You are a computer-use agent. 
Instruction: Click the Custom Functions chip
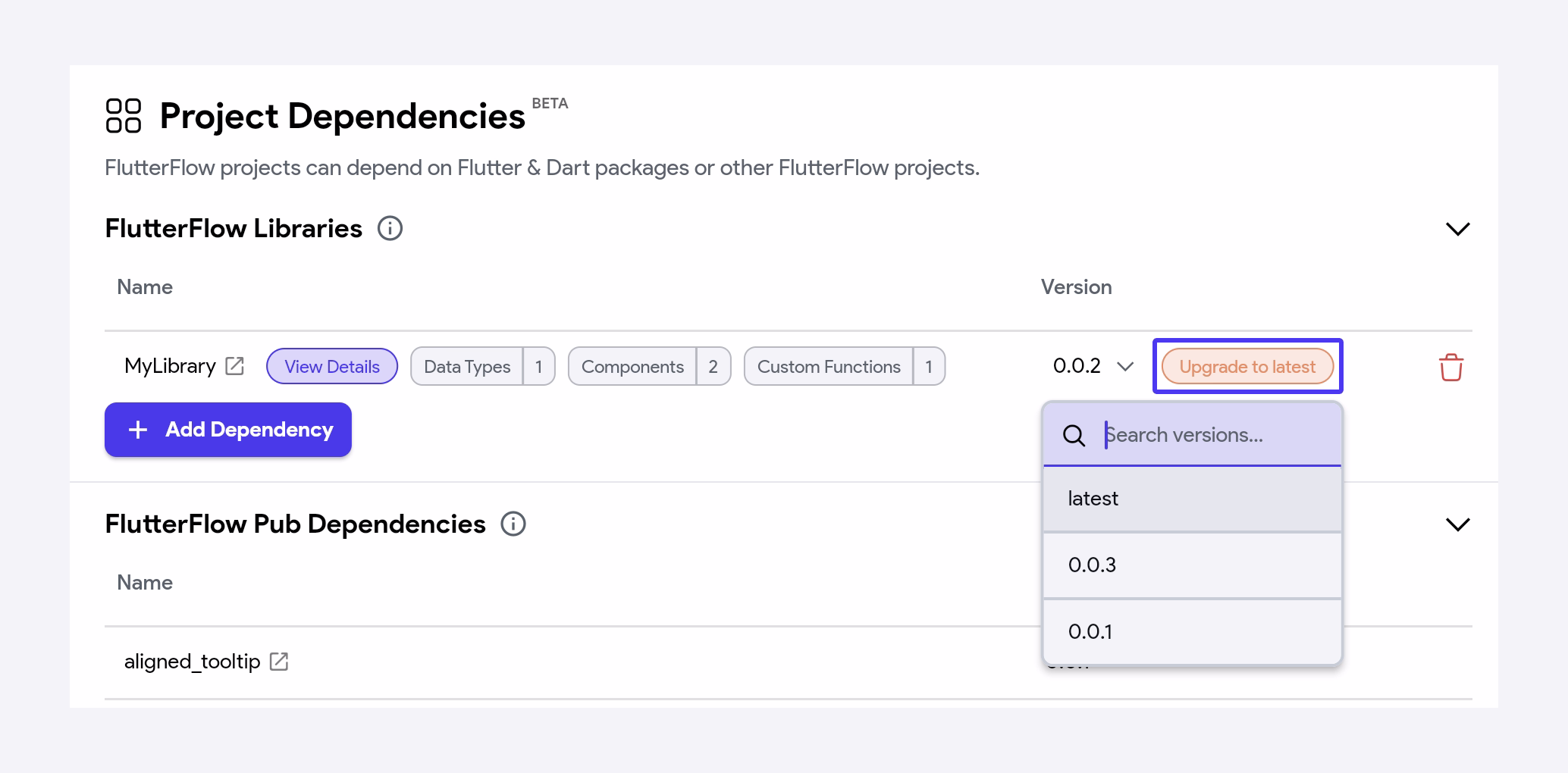click(x=845, y=366)
